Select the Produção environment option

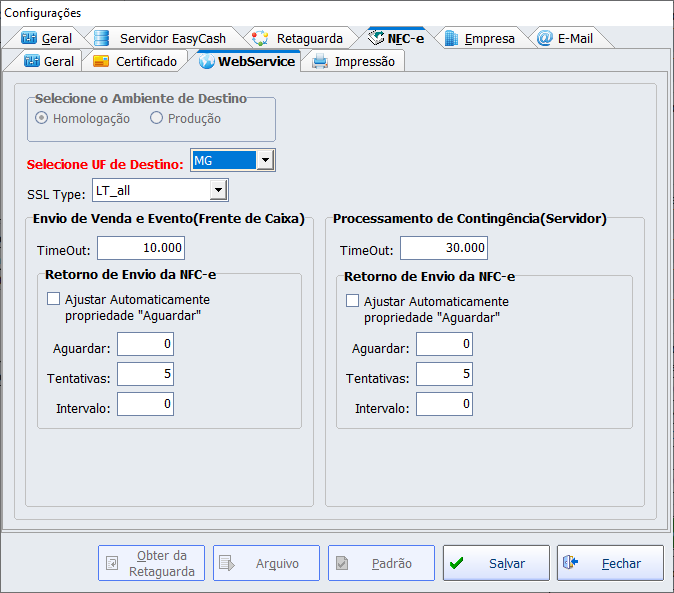(156, 118)
